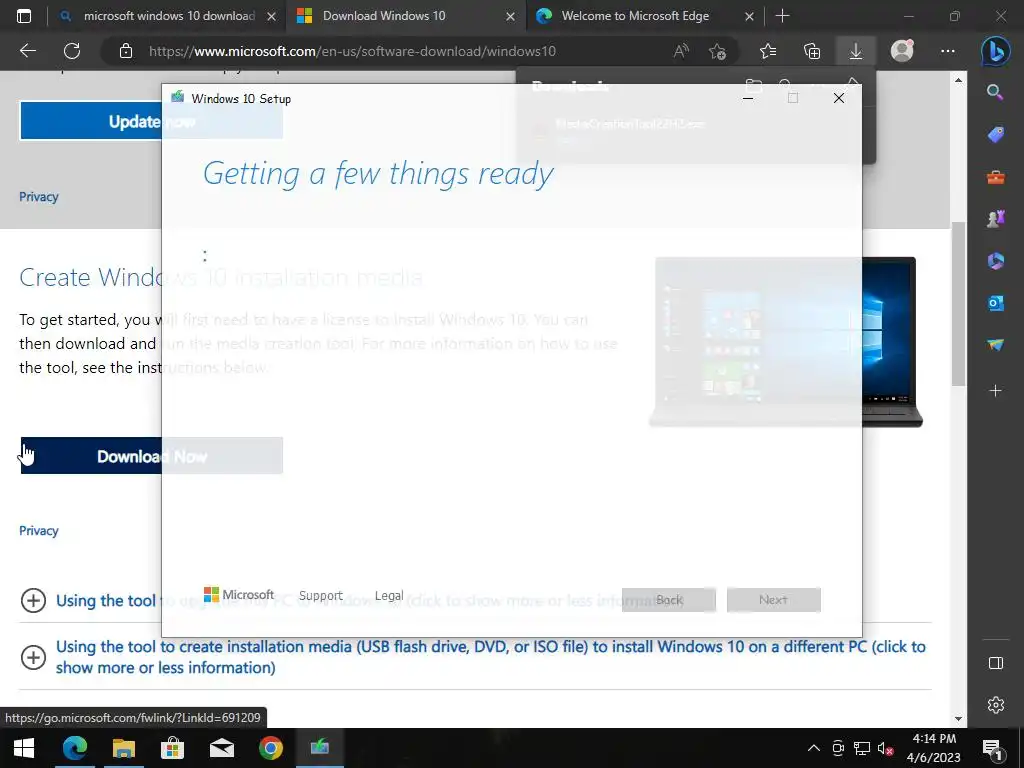Open sidebar Shopping tag icon

point(995,135)
